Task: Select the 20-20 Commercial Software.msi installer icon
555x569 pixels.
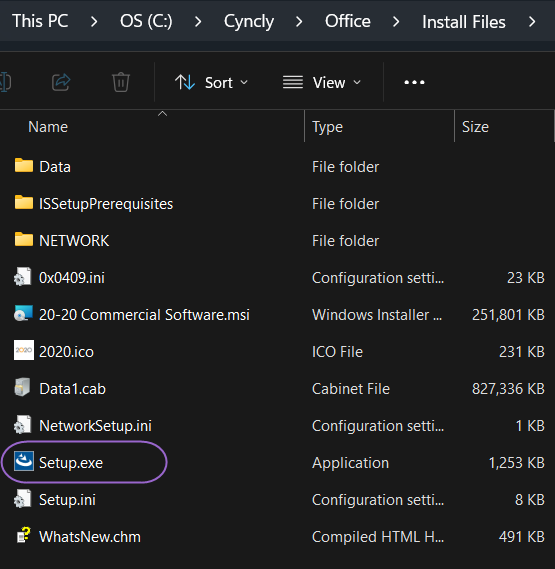Action: point(23,314)
